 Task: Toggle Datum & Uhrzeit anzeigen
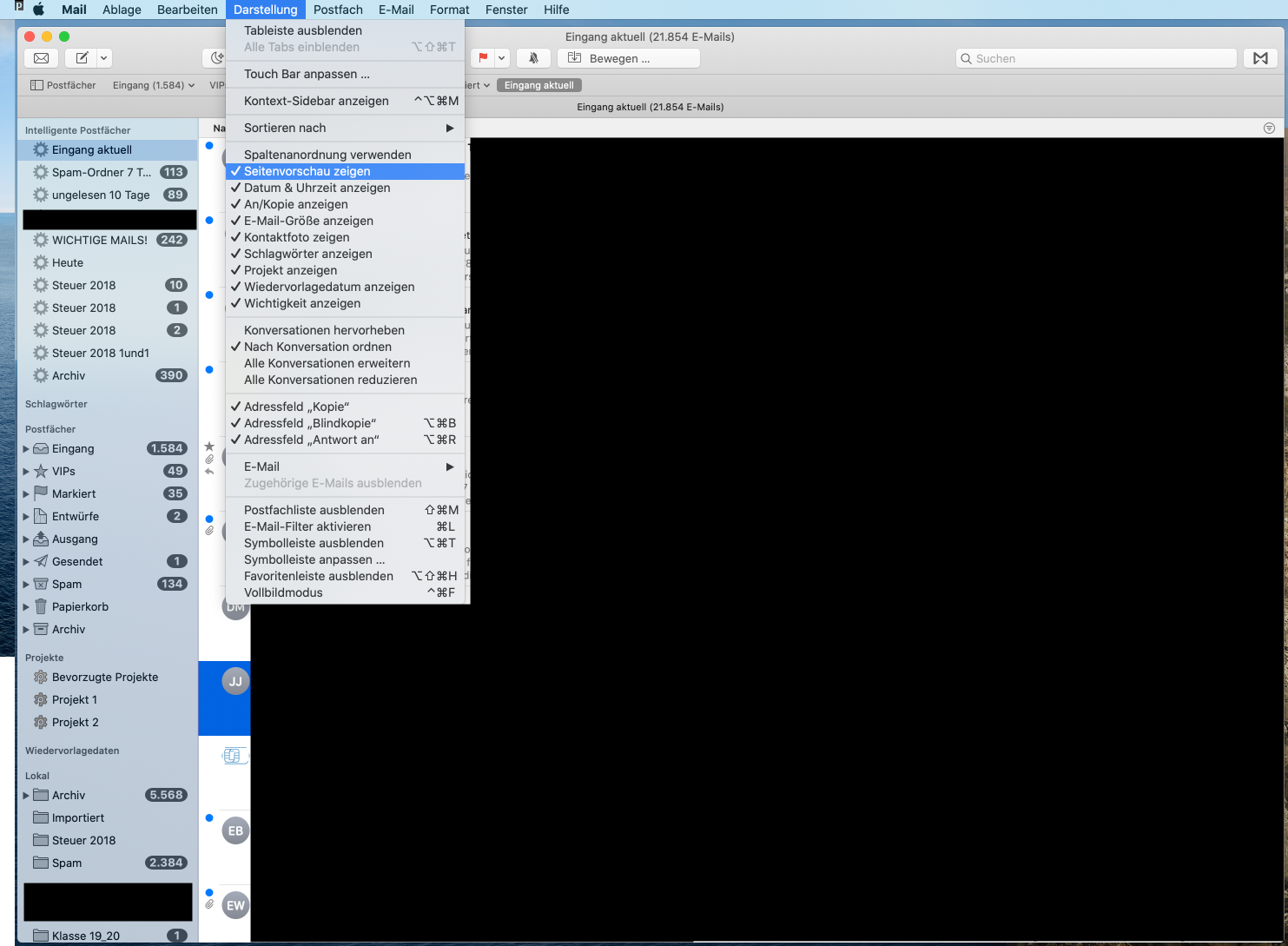pos(346,188)
